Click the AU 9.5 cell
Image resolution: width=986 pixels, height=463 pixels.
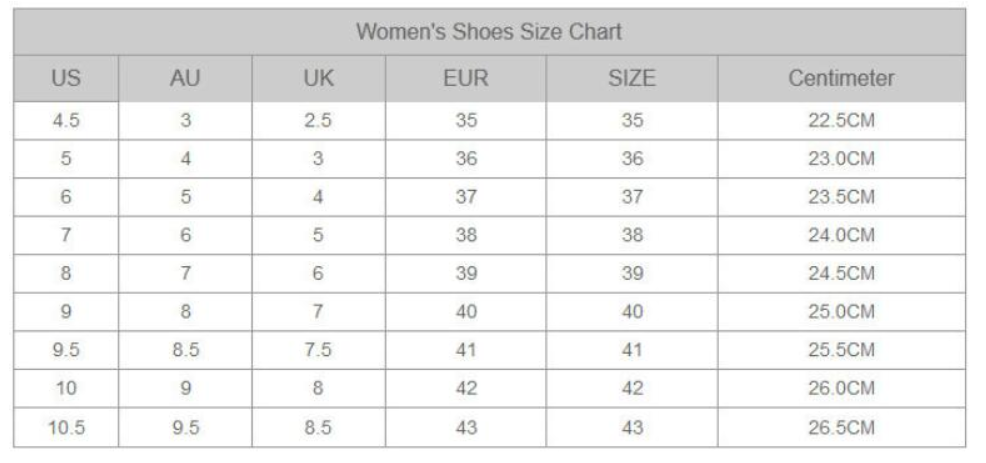point(185,428)
